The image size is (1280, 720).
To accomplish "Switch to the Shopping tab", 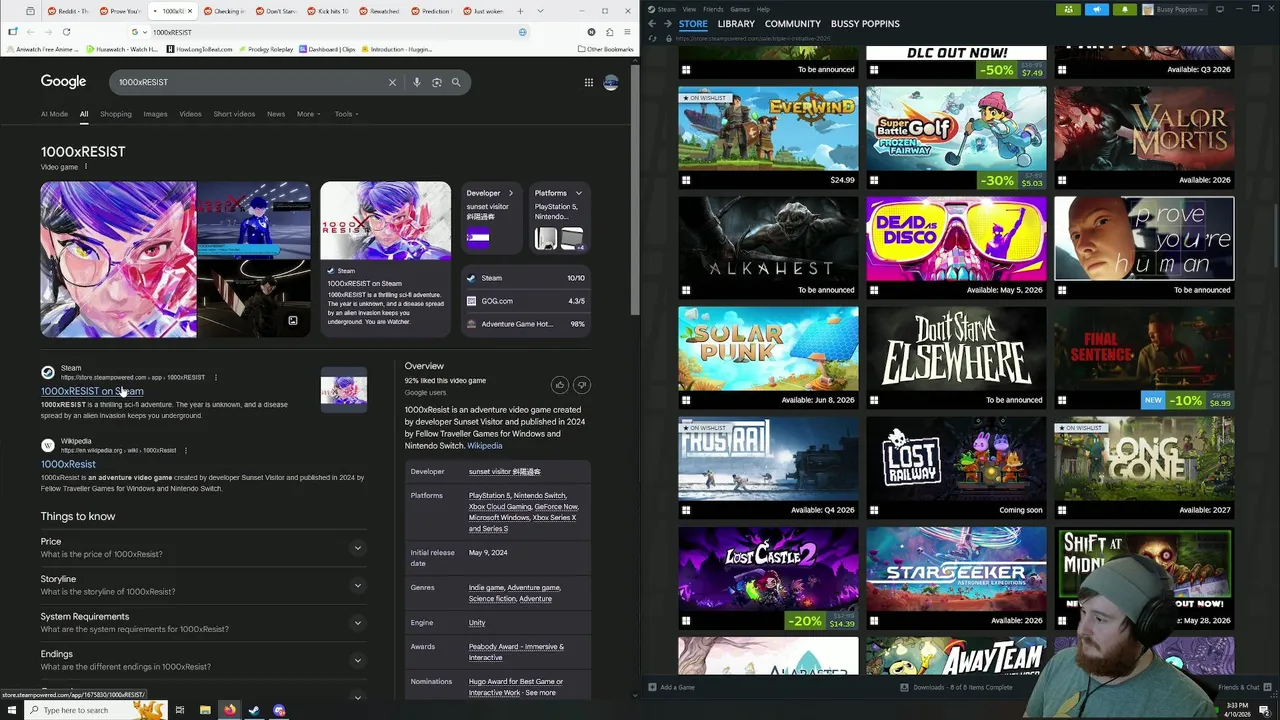I will point(116,114).
